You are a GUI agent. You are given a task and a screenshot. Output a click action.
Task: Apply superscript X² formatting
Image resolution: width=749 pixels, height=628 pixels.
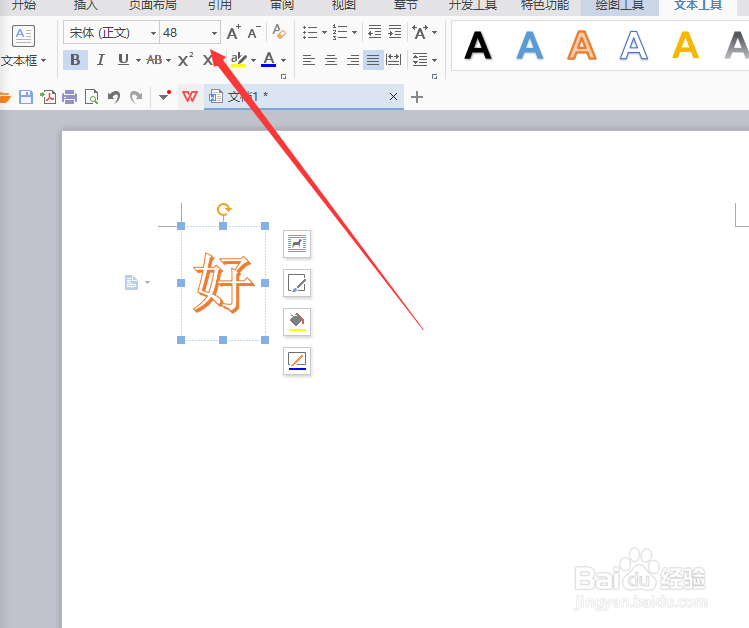[185, 60]
